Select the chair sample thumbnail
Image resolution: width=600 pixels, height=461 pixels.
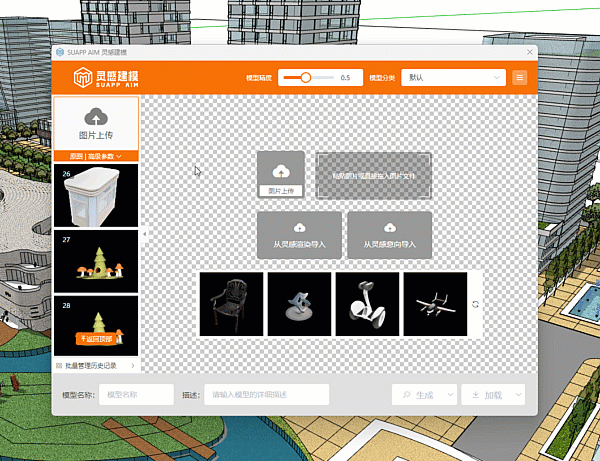coord(231,304)
